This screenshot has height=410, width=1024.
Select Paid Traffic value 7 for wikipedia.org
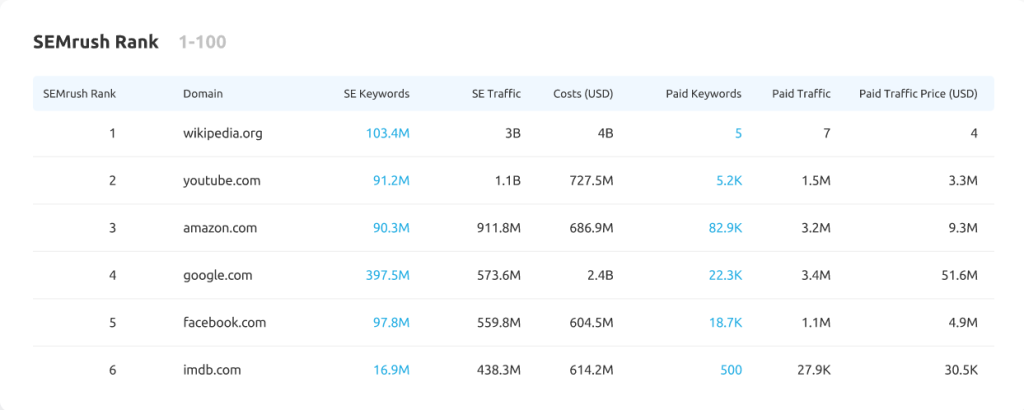tap(827, 134)
